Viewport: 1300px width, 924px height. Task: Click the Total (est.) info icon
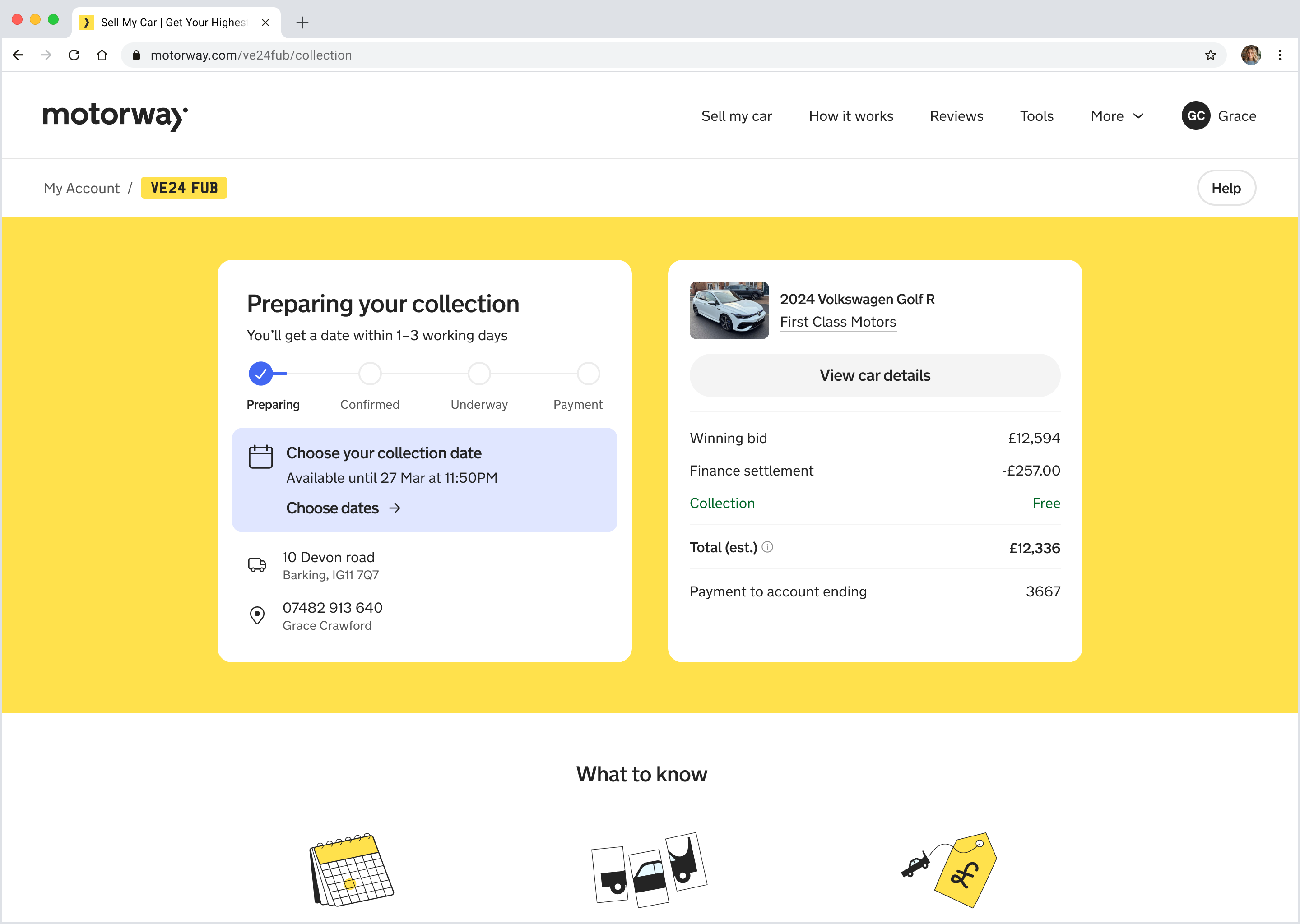point(767,547)
